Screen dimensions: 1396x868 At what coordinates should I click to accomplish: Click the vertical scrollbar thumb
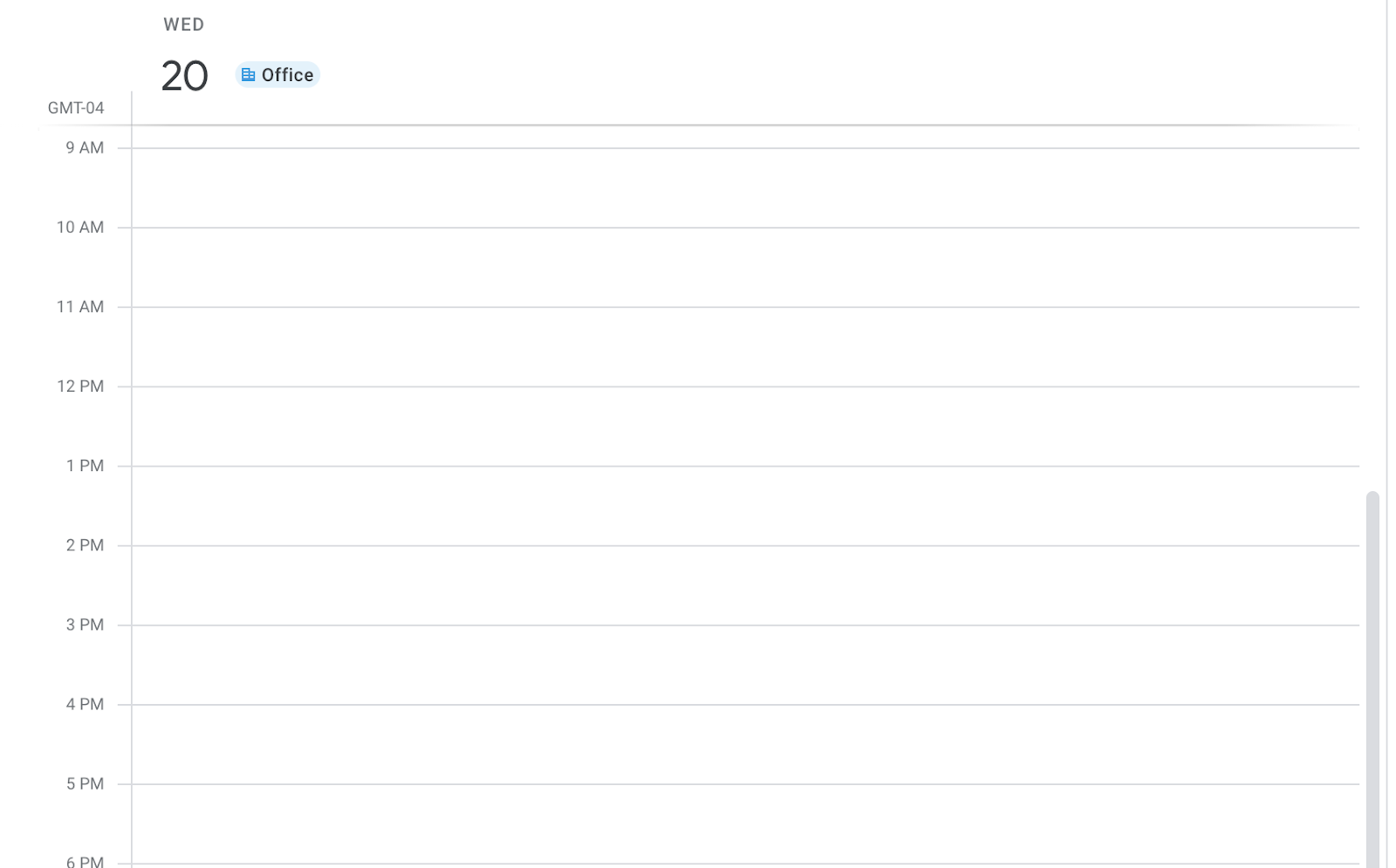(x=1372, y=680)
